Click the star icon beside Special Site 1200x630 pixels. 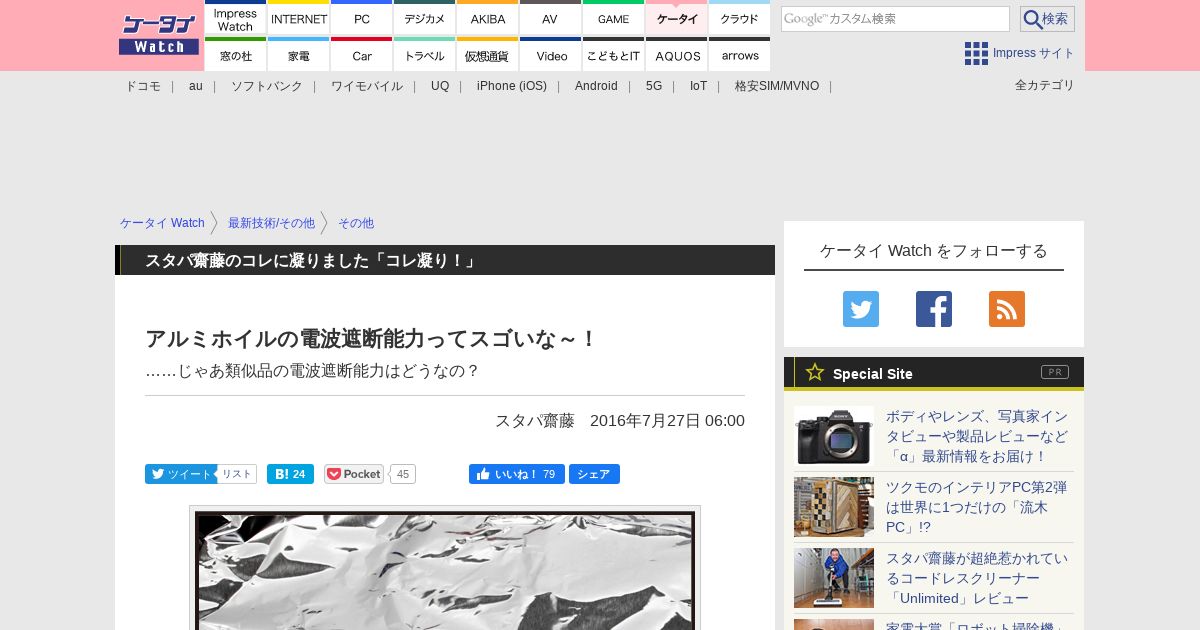click(x=815, y=372)
